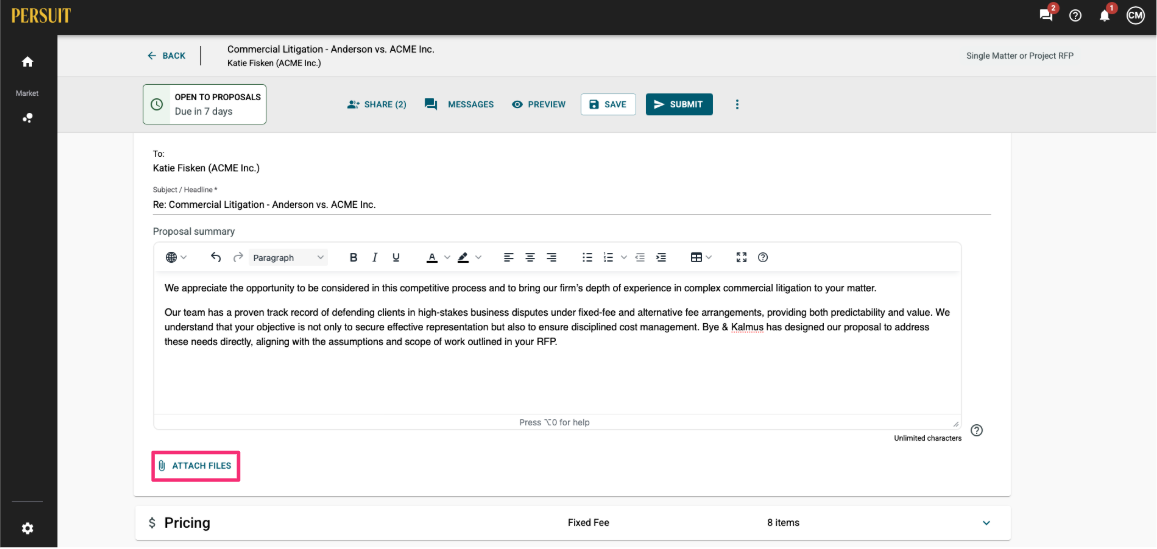Screen dimensions: 1157x549
Task: Click the RFP title "Commercial Litigation - Anderson vs. ACME Inc."
Action: point(331,49)
